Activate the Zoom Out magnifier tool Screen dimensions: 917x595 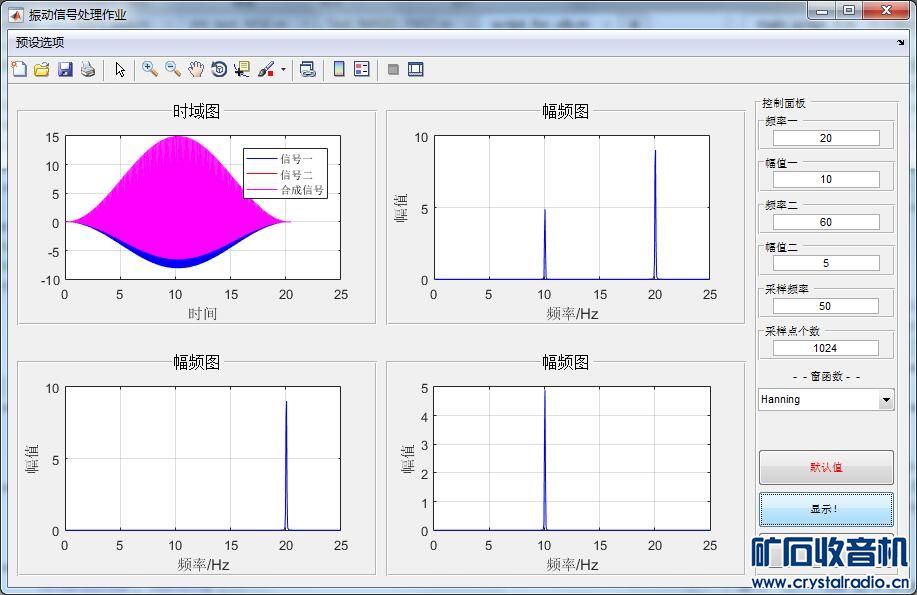click(173, 69)
